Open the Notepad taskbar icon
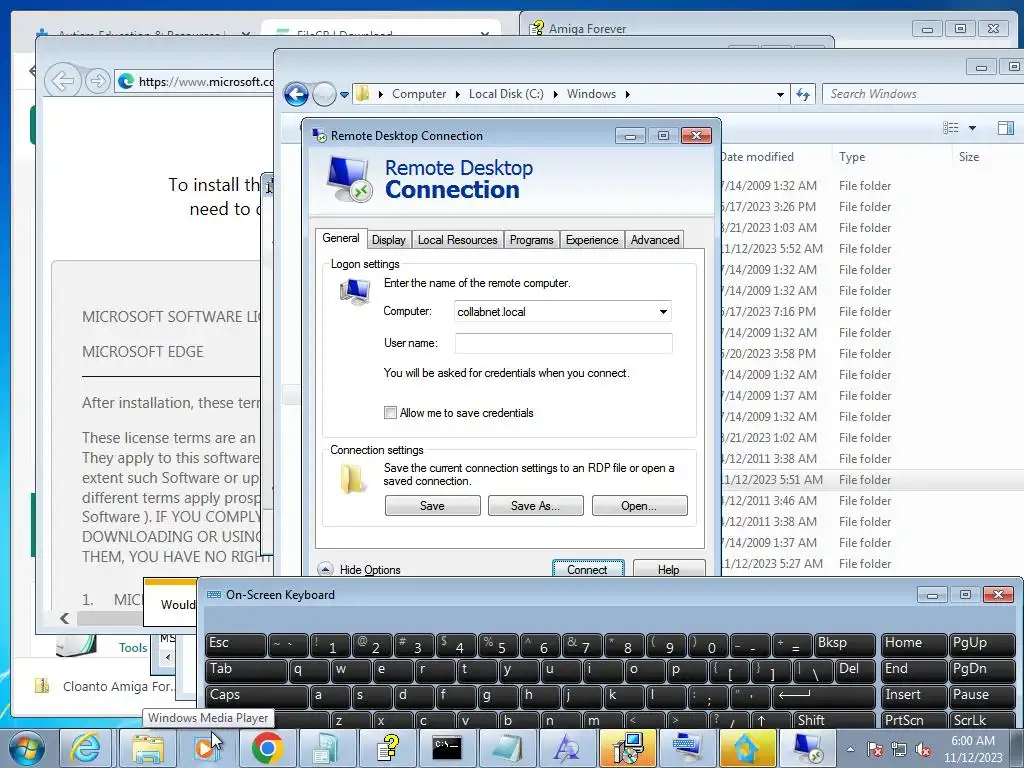 click(x=507, y=748)
